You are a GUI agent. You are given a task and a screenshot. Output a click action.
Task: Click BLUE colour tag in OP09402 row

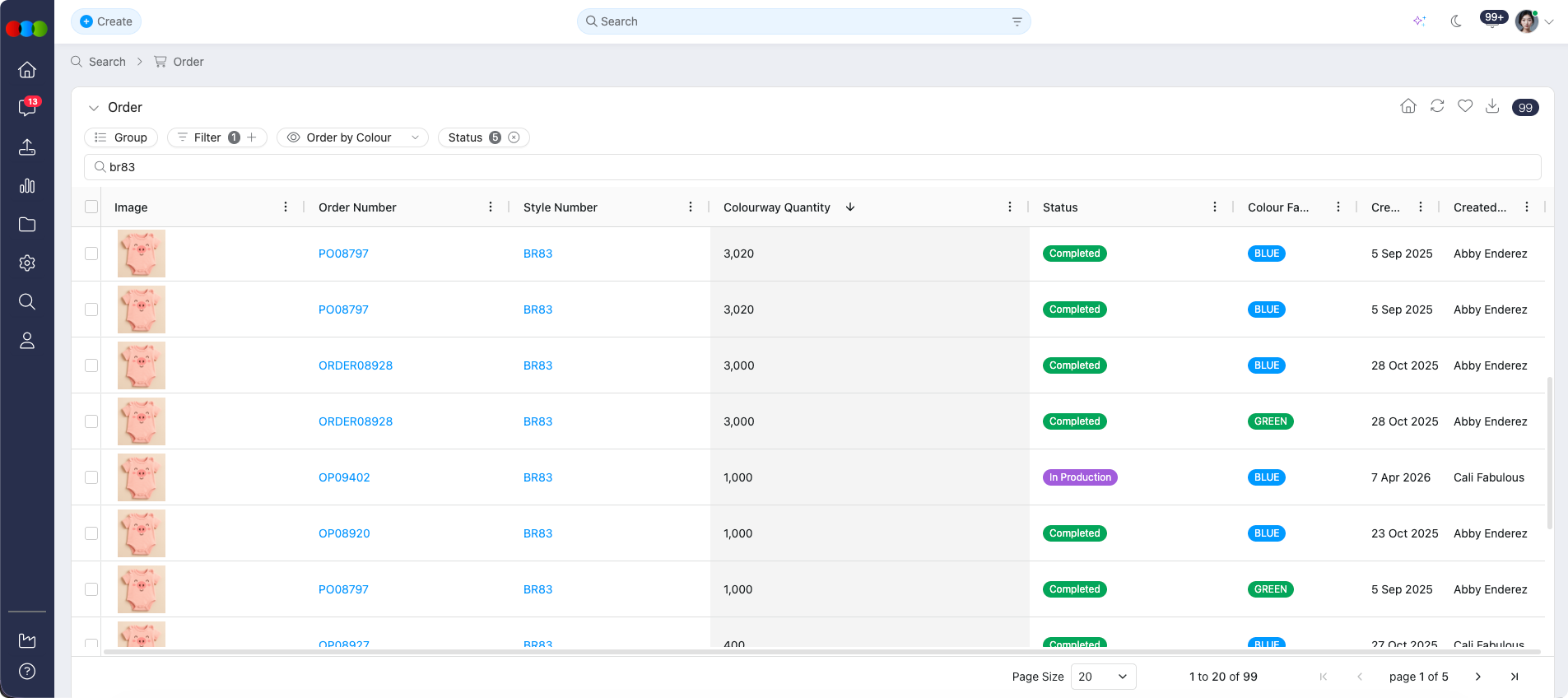(1267, 477)
